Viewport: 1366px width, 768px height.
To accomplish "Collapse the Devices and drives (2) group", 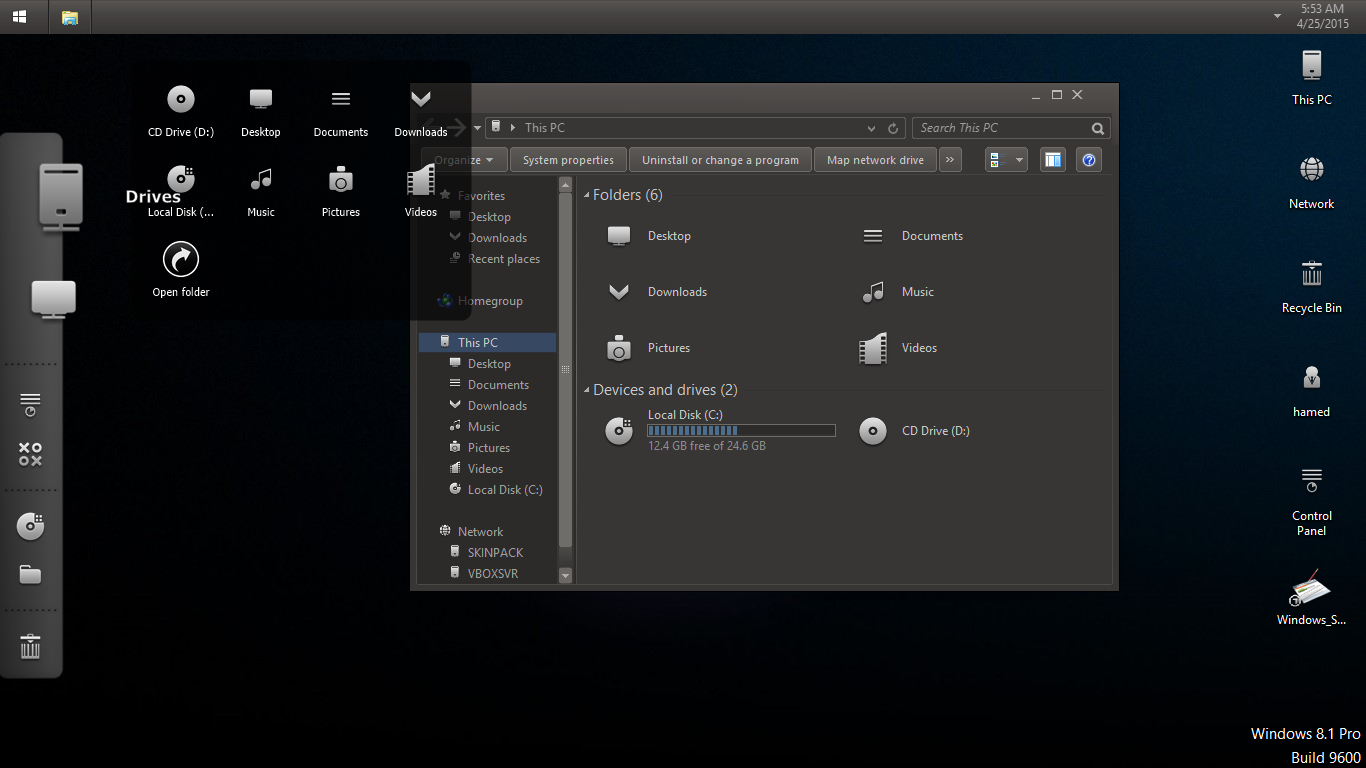I will [587, 391].
